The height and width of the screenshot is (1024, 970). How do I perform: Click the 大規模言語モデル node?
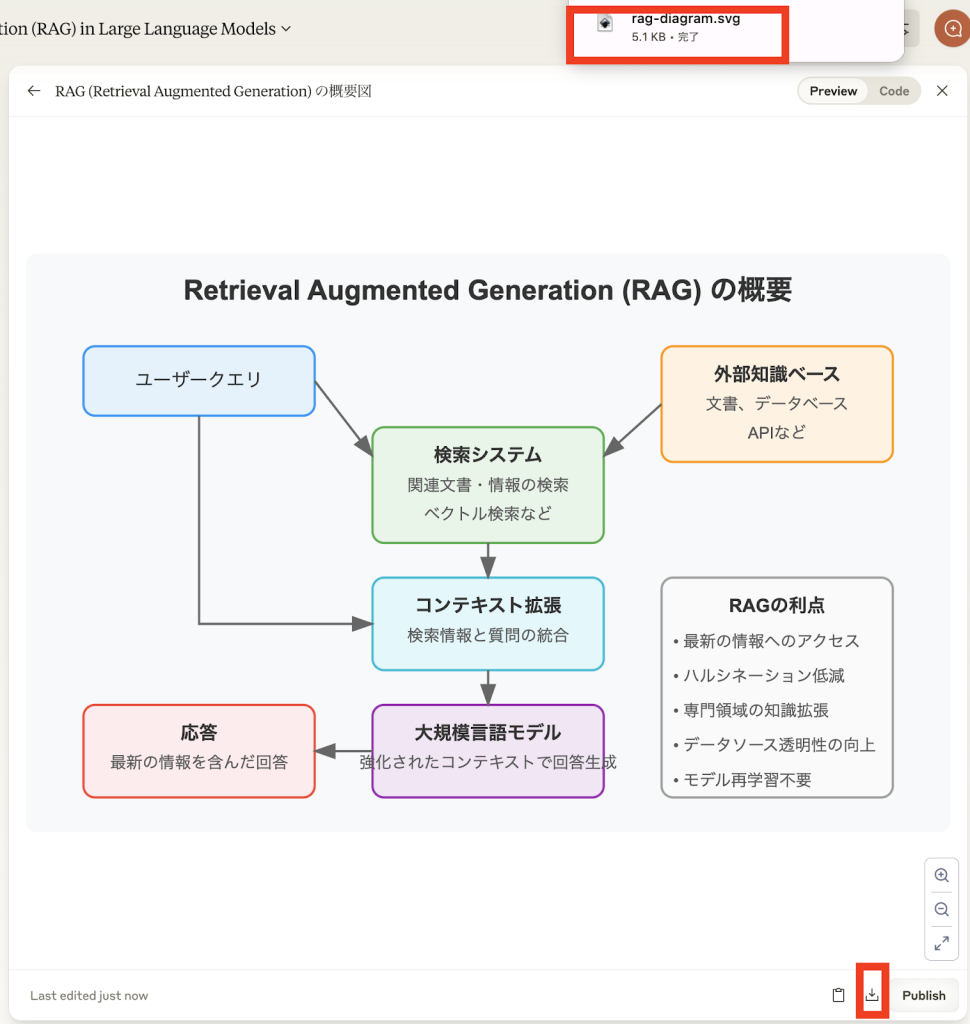(x=488, y=751)
